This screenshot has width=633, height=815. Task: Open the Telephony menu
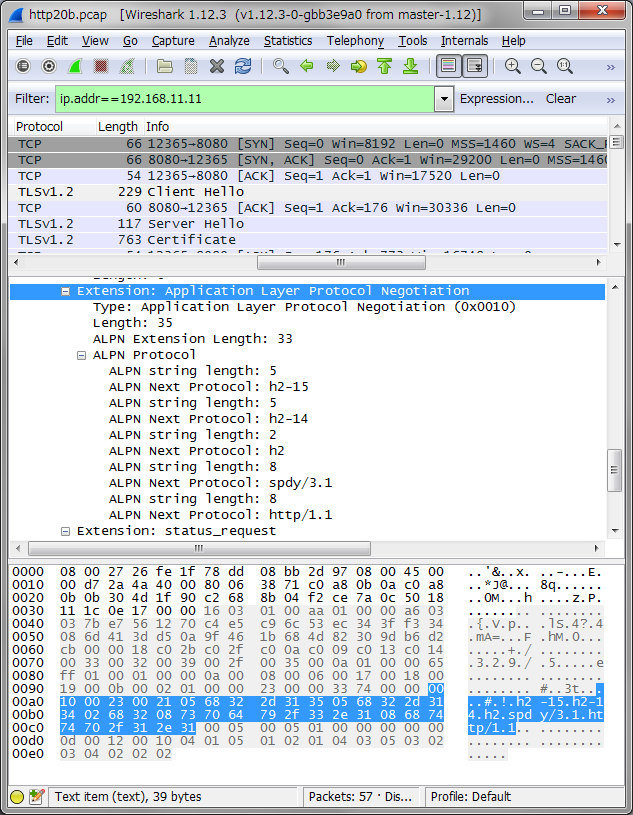[355, 41]
